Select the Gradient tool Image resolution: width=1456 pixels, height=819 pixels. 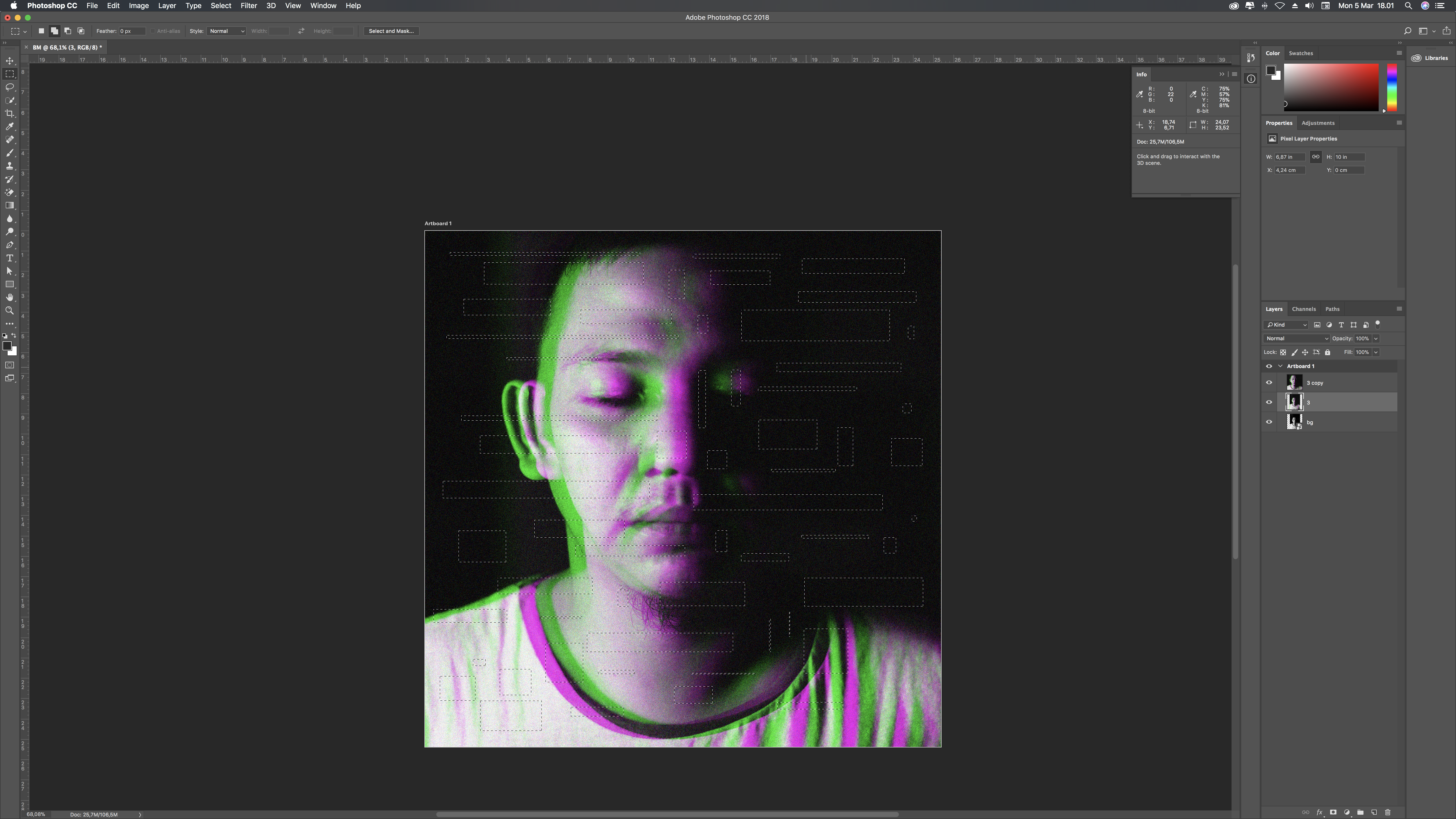click(x=10, y=205)
